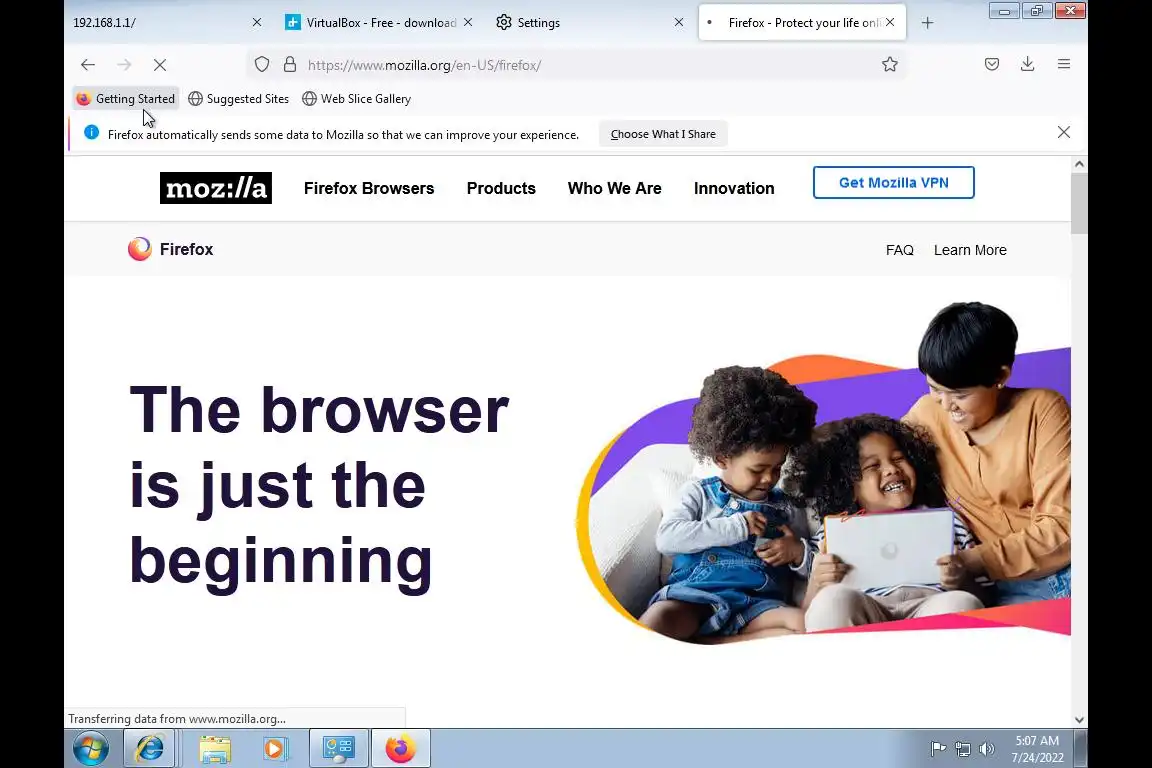Screen dimensions: 1152x768
Task: Close the 192.168.1.1 tab
Action: (256, 23)
